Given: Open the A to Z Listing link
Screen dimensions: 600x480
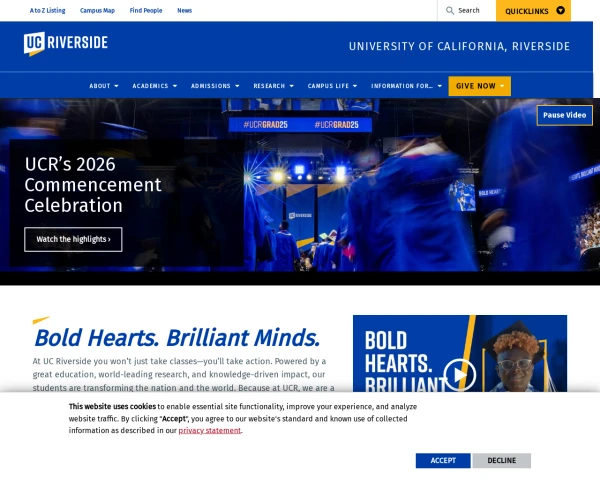Looking at the screenshot, I should point(47,10).
